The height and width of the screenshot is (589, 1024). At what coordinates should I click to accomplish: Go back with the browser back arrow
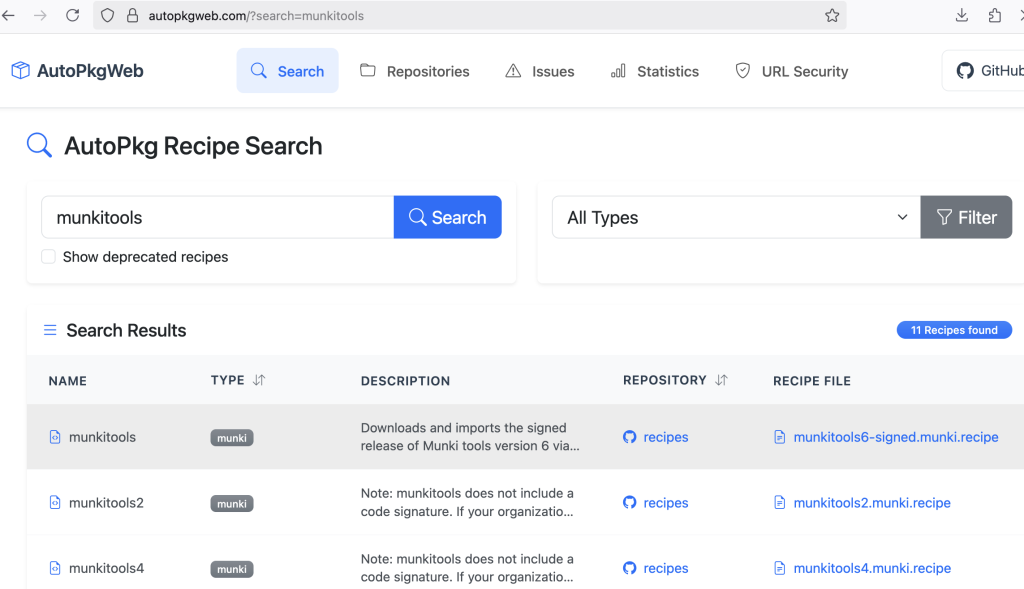[8, 15]
